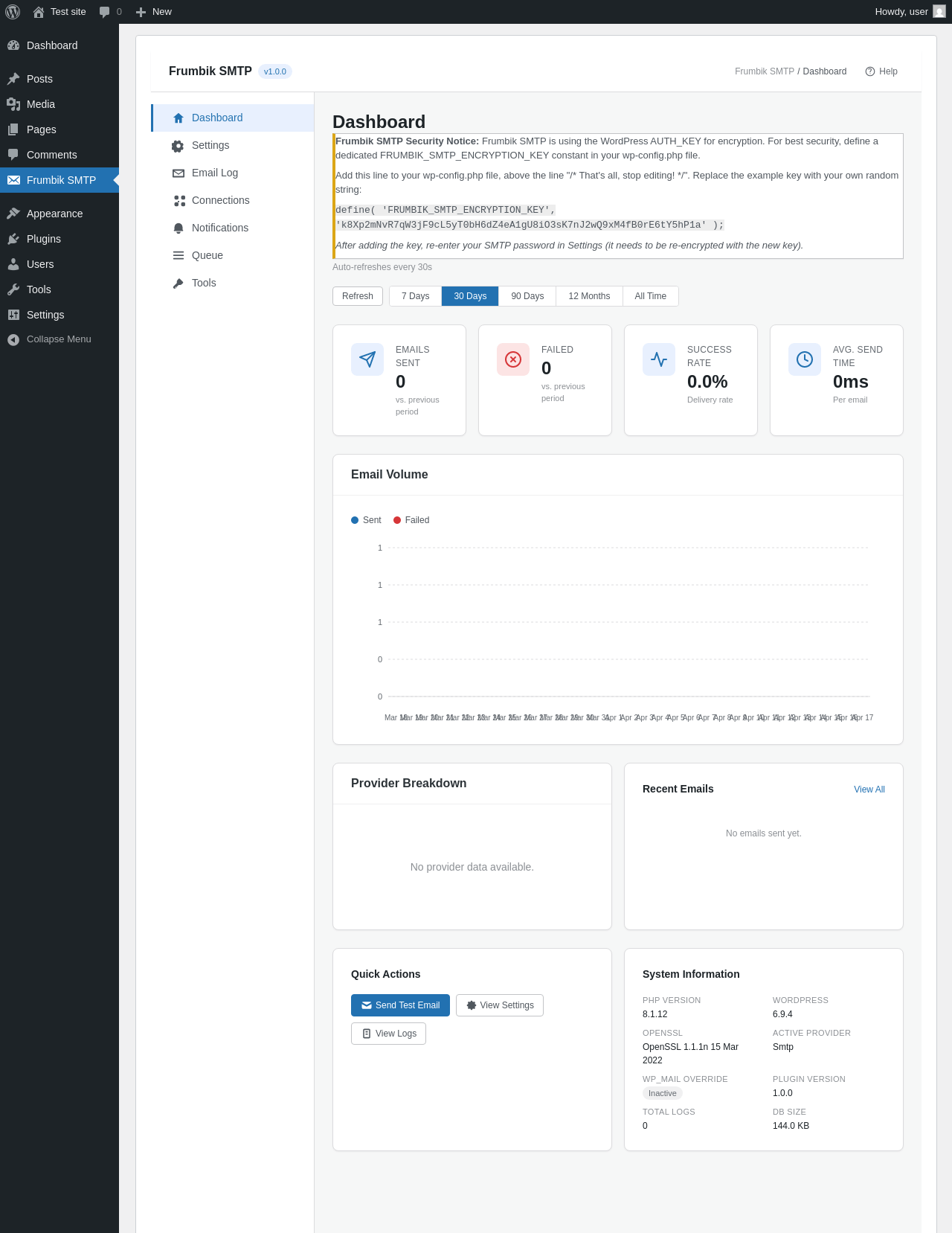The width and height of the screenshot is (952, 1233).
Task: Click the Notifications bell icon
Action: tap(178, 228)
